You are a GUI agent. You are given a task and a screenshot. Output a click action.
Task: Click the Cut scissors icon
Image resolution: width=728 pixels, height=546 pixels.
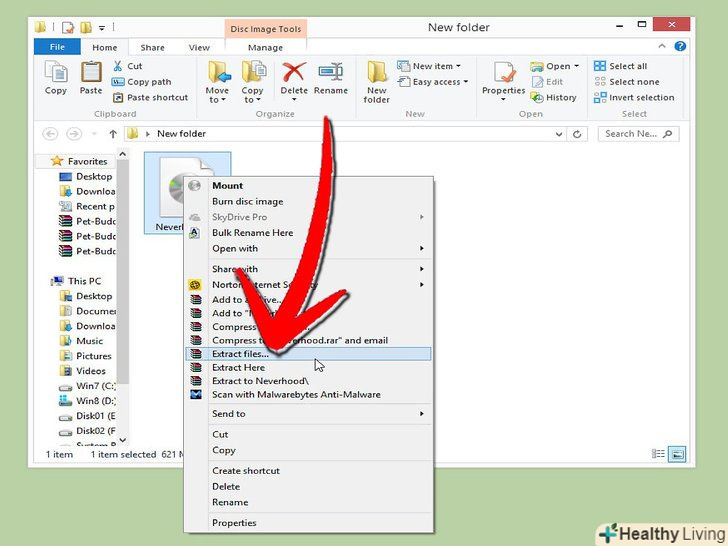(119, 66)
